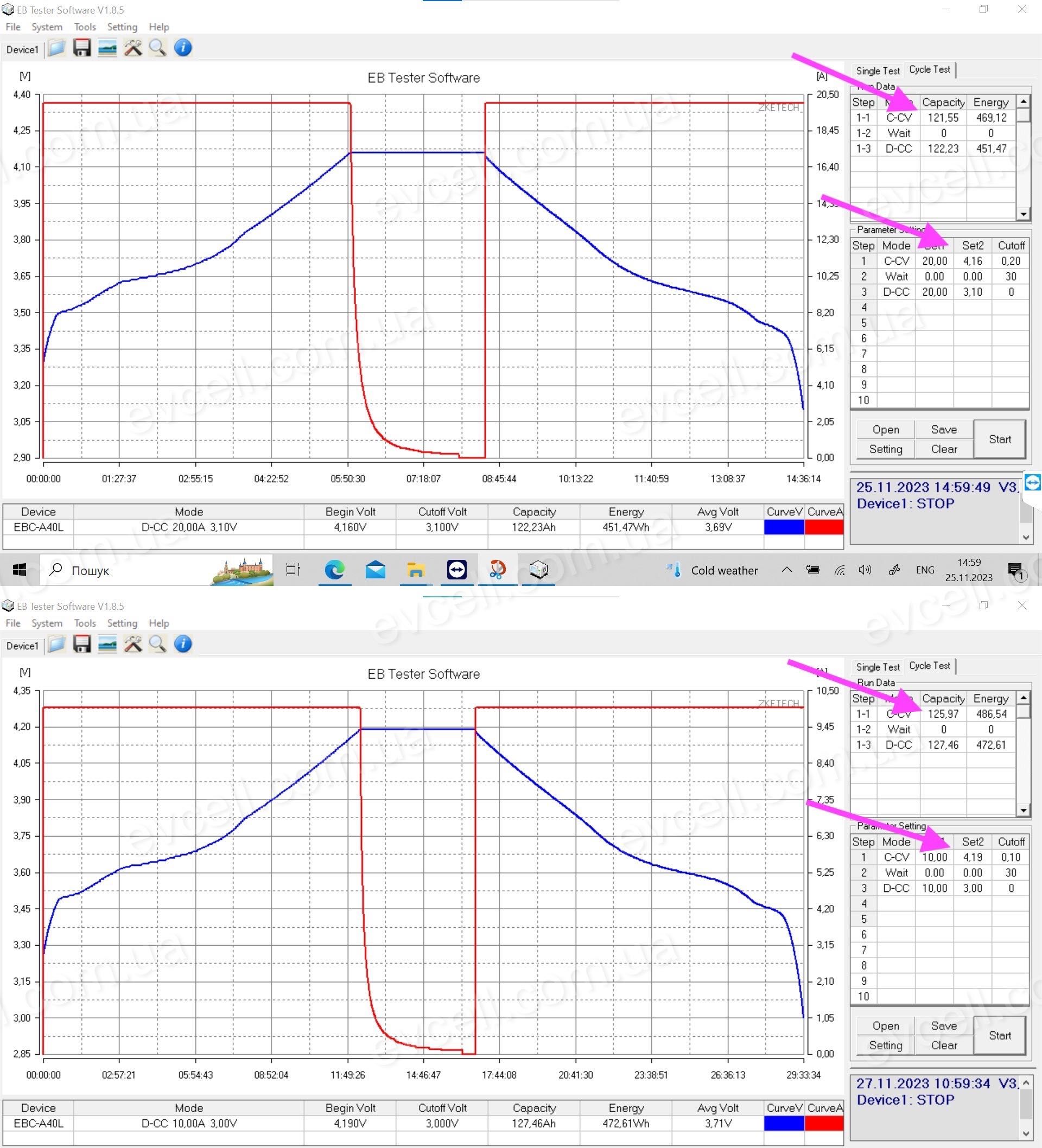
Task: Switch to Single Test tab in bottom window
Action: [878, 667]
